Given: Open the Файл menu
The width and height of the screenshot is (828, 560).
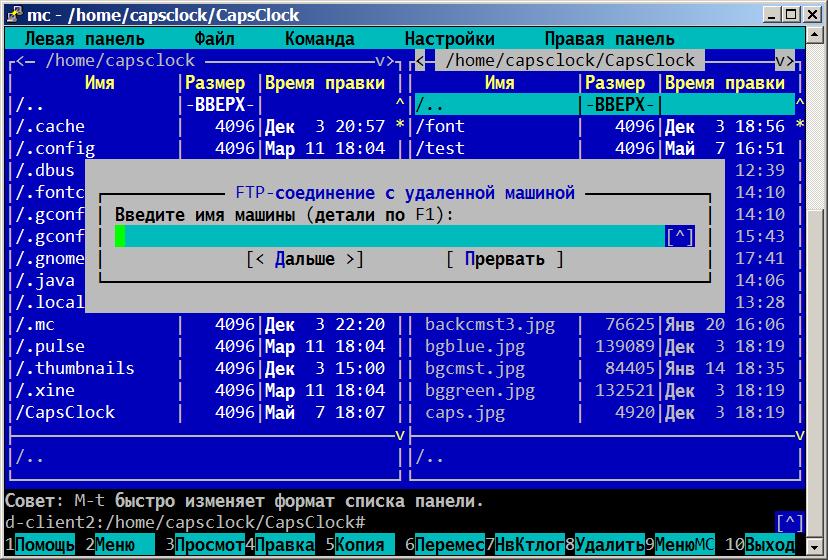Looking at the screenshot, I should 214,39.
